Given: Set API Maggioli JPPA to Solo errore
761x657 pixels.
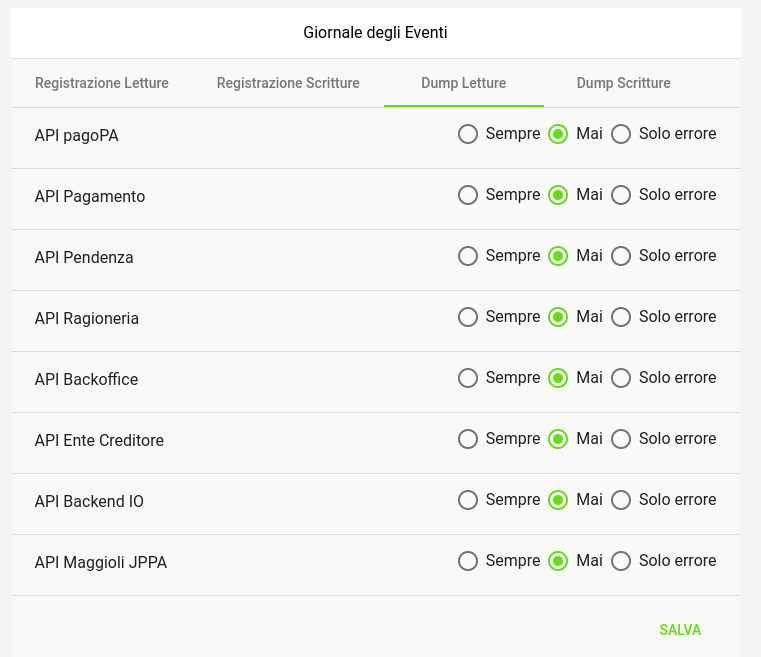Looking at the screenshot, I should pos(621,561).
